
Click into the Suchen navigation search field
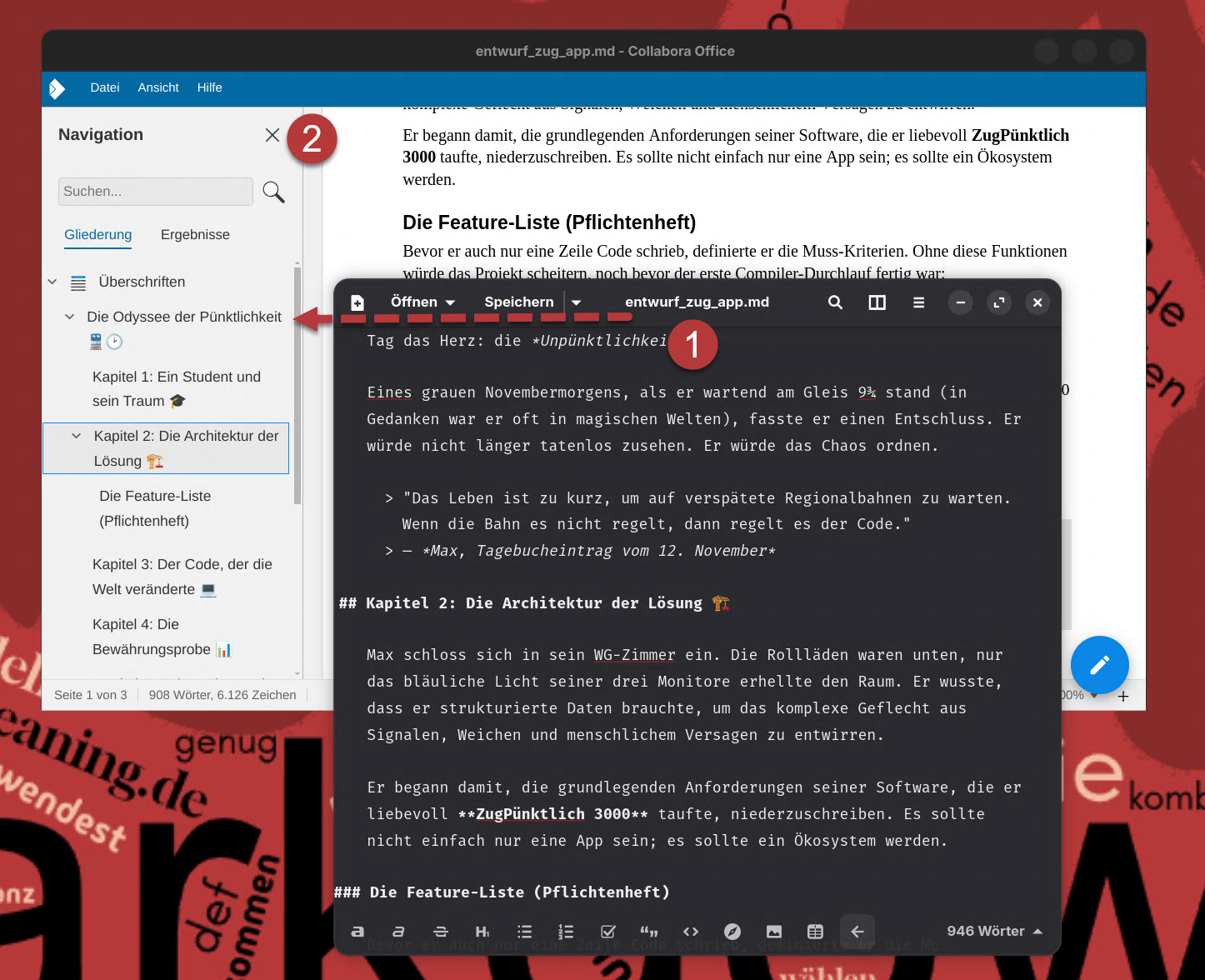click(x=156, y=192)
